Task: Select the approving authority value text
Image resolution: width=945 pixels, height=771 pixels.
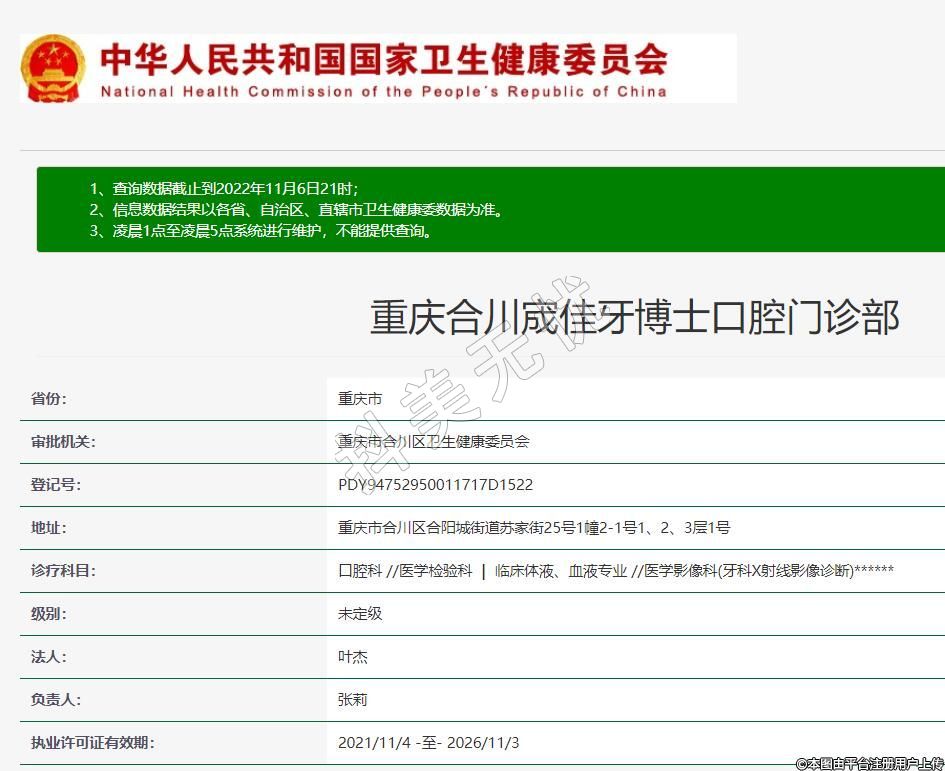Action: pyautogui.click(x=433, y=441)
